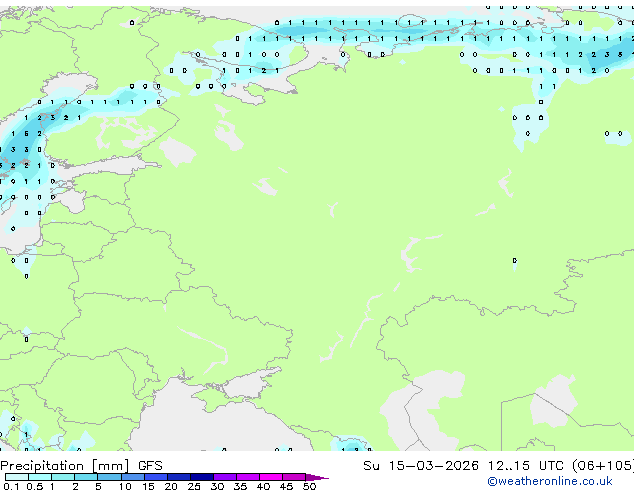This screenshot has width=634, height=490.
Task: Click the 'Su 15-03-2026' forecast date text
Action: point(421,466)
